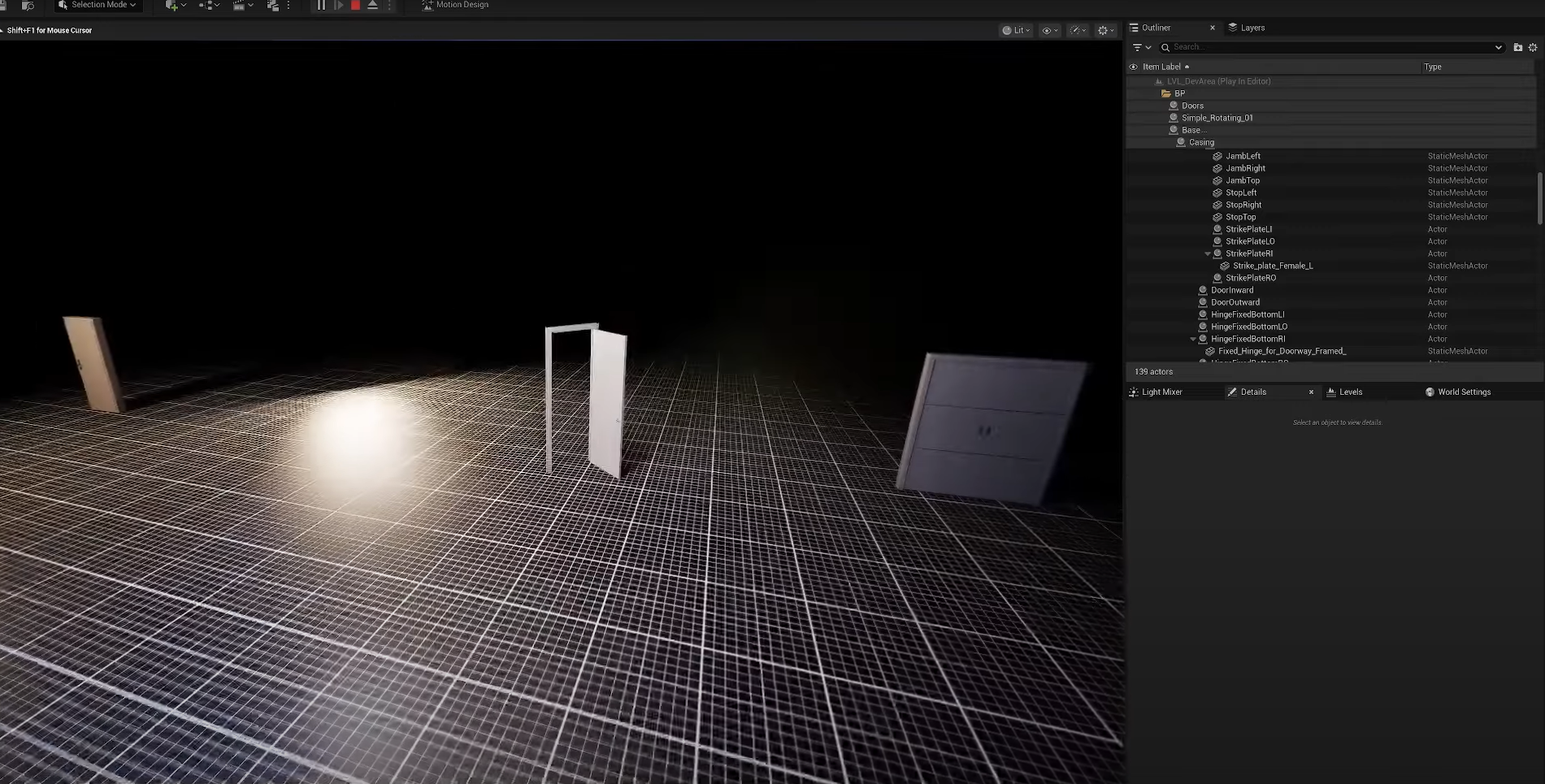This screenshot has width=1545, height=784.
Task: Open the Lit view mode dropdown
Action: pos(1016,30)
